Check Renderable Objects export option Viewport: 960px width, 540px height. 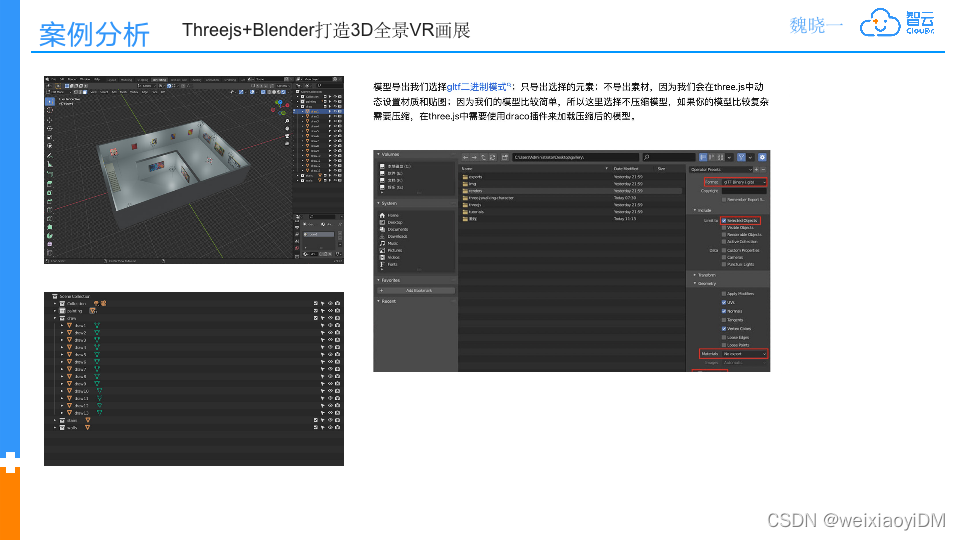pyautogui.click(x=724, y=234)
